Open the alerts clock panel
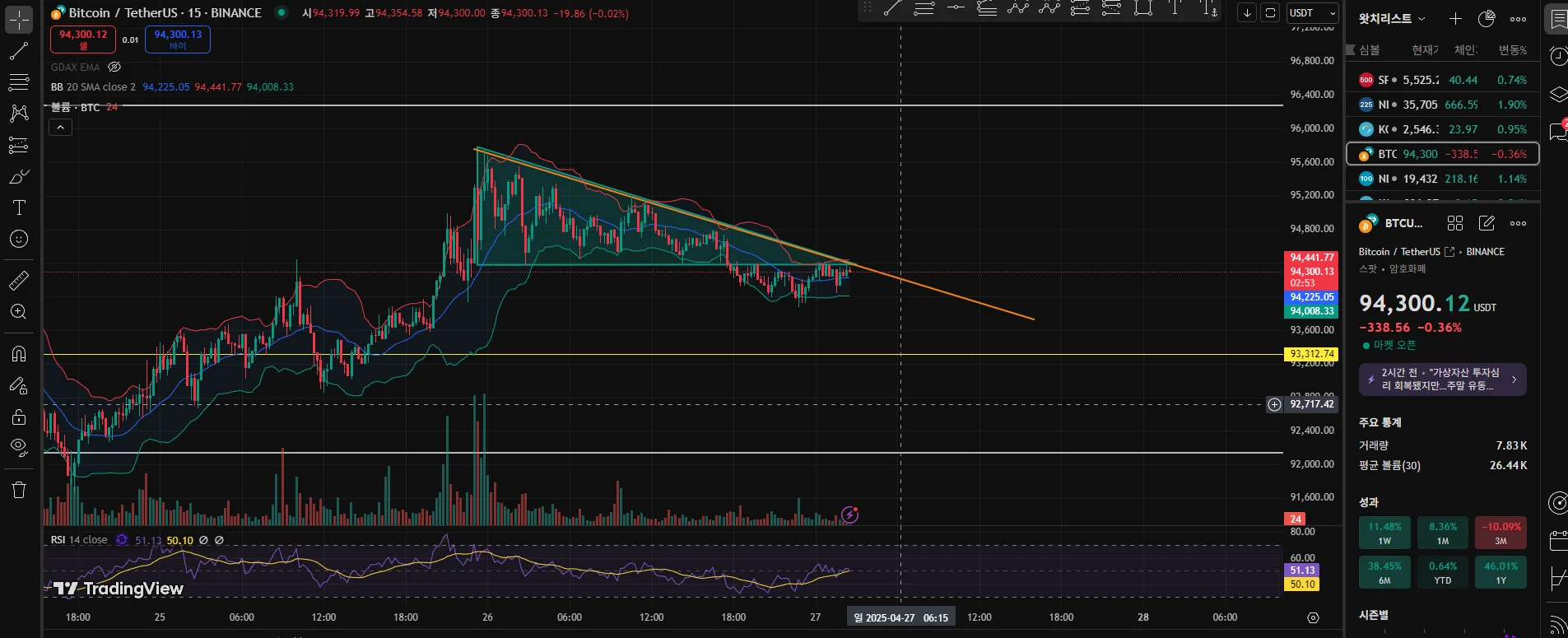Screen dimensions: 1568x638 (1557, 56)
